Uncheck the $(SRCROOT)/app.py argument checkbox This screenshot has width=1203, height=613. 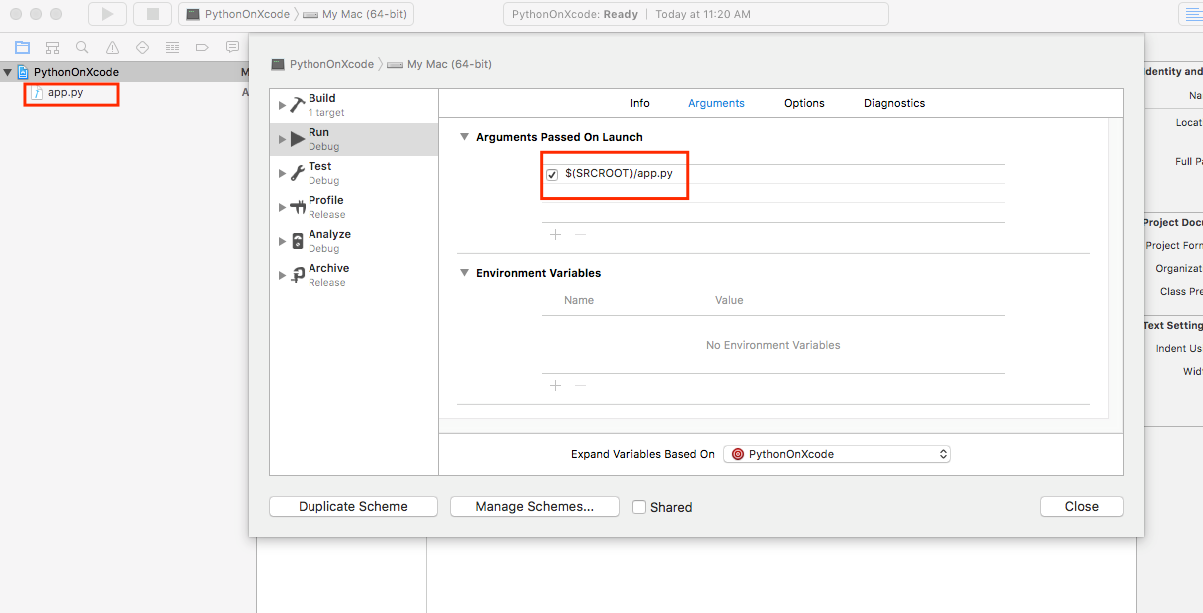pos(552,174)
